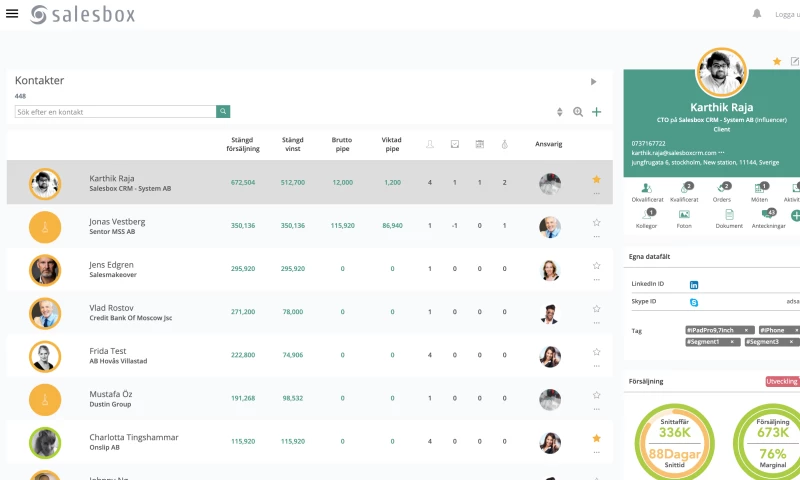Viewport: 800px width, 480px height.
Task: Click the money bag column header icon
Action: click(x=505, y=144)
